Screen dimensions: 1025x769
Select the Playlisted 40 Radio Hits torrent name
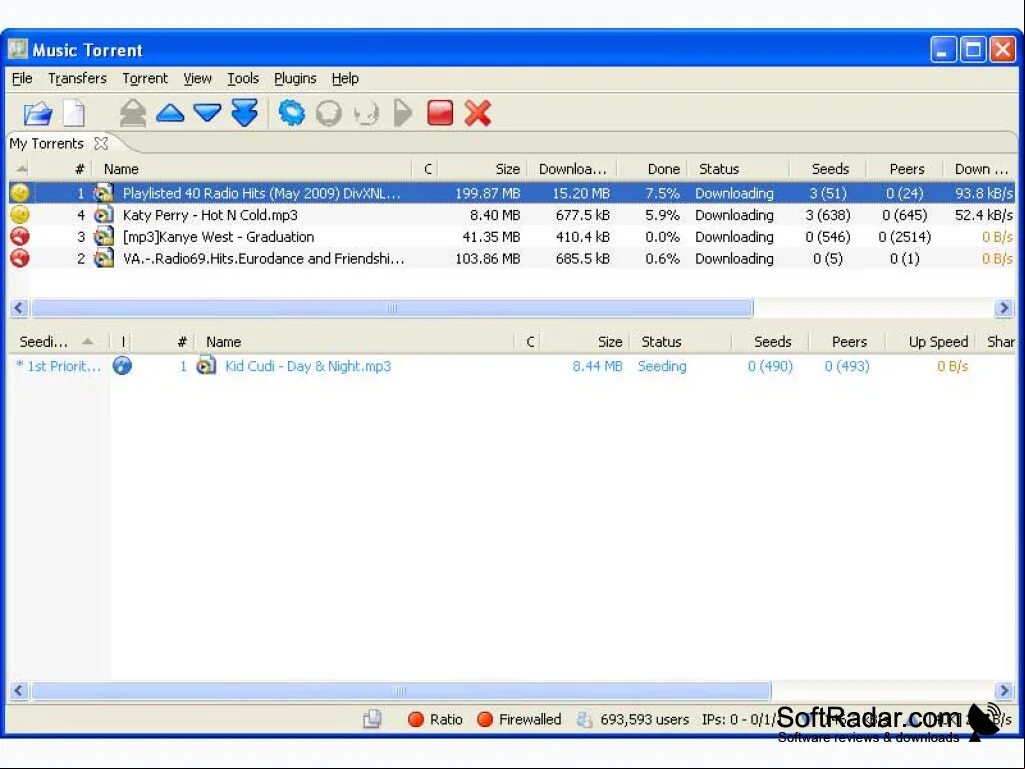tap(261, 193)
